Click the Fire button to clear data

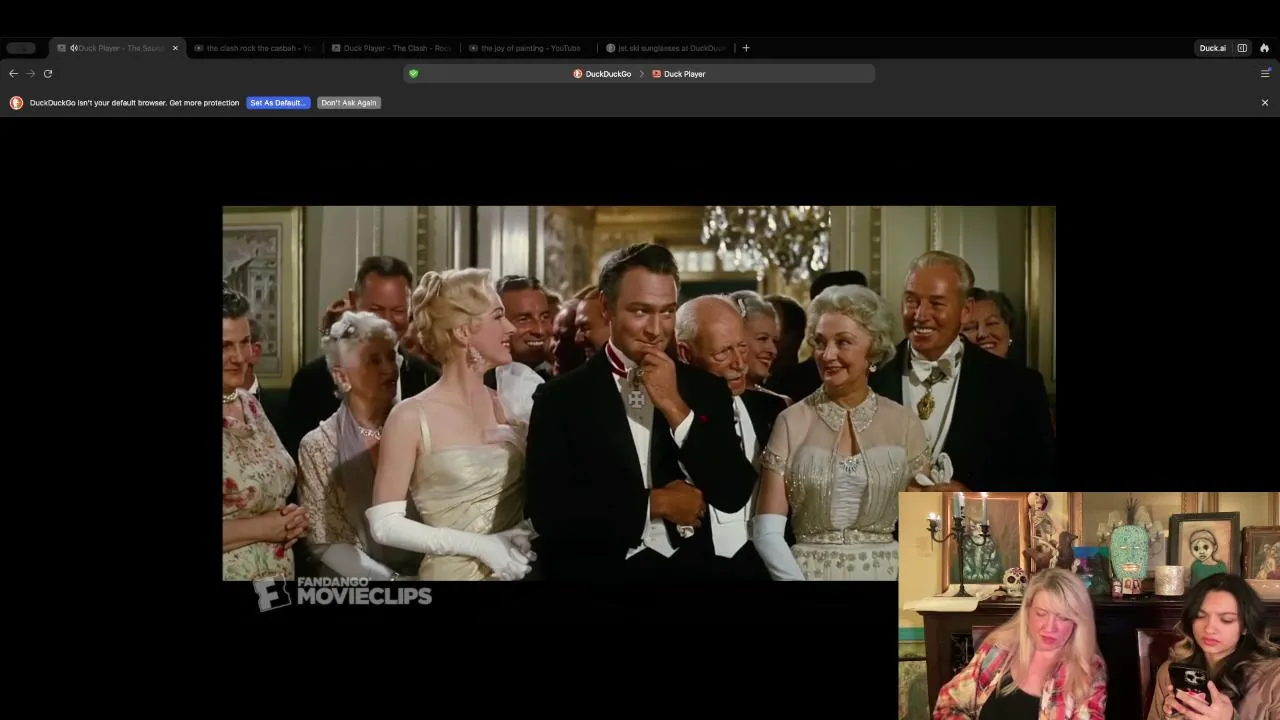pos(1264,48)
